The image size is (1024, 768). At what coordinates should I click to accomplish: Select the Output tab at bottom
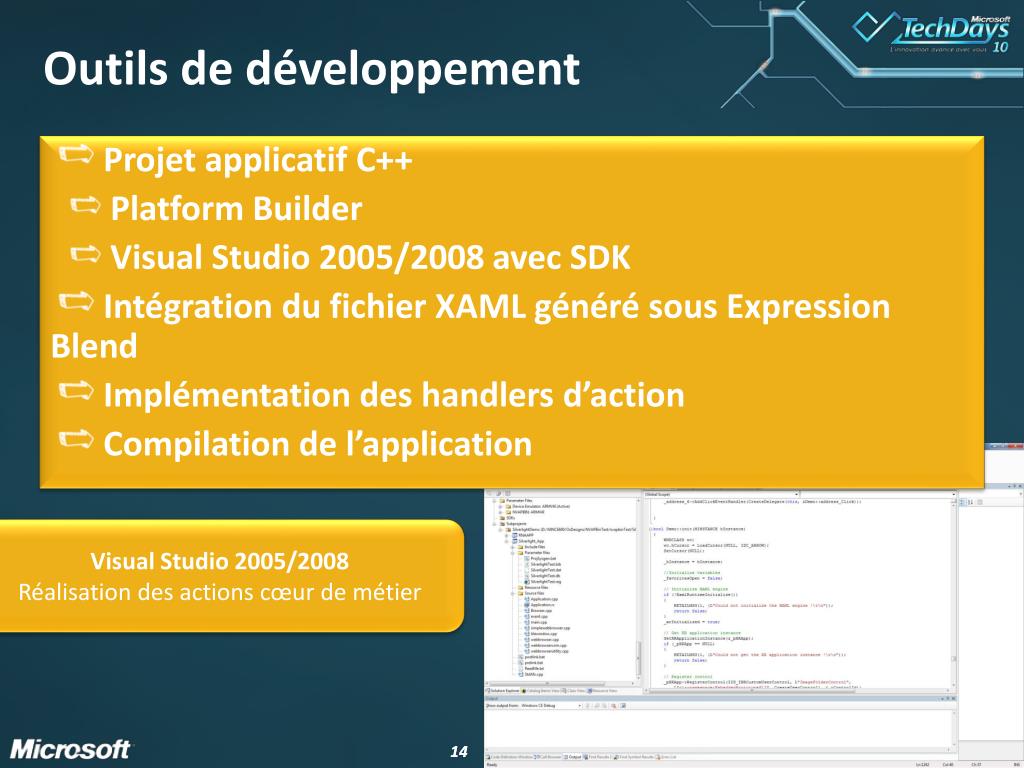pyautogui.click(x=572, y=757)
